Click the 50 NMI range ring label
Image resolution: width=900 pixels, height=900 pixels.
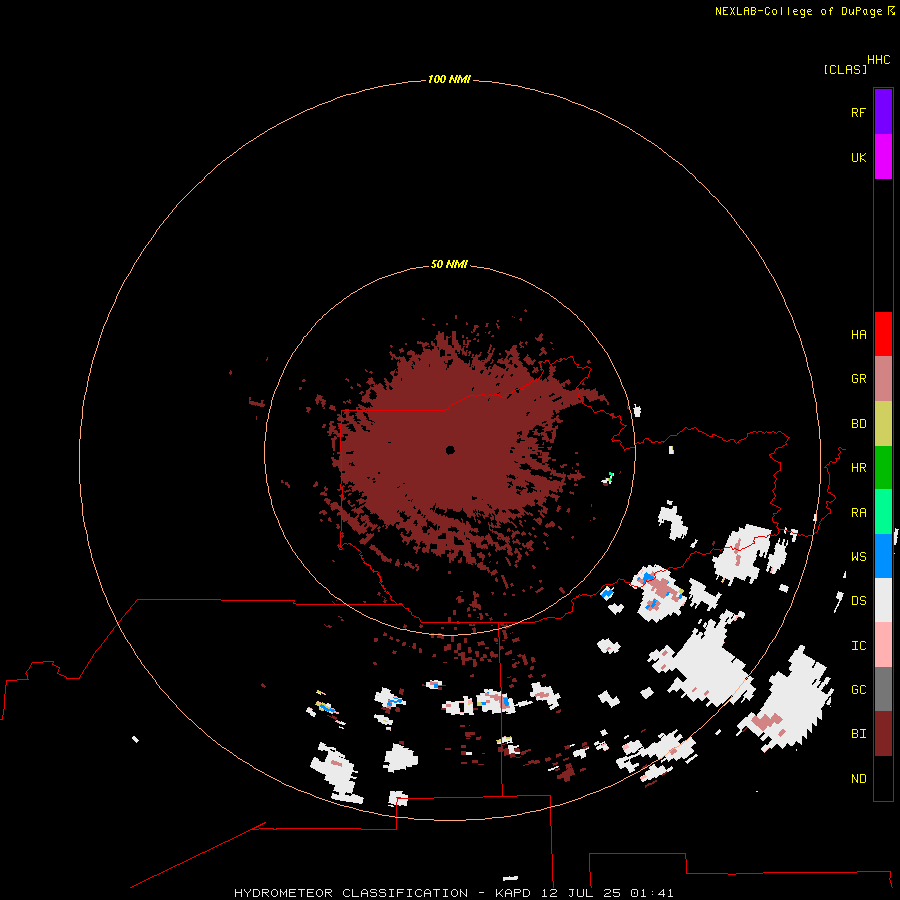(449, 264)
